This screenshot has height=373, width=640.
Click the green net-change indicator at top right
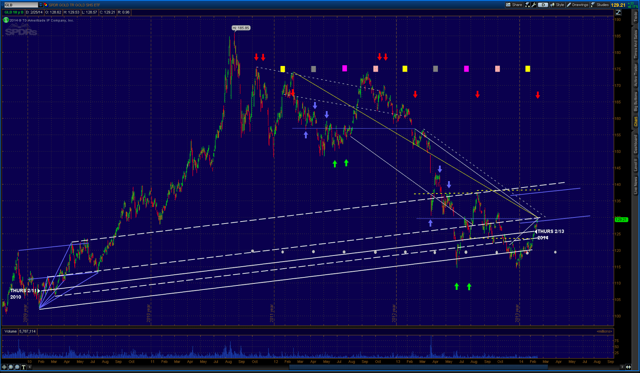tap(633, 4)
